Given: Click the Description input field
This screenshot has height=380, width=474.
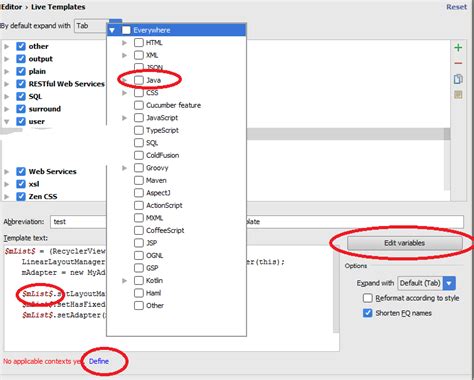Looking at the screenshot, I should [x=355, y=222].
